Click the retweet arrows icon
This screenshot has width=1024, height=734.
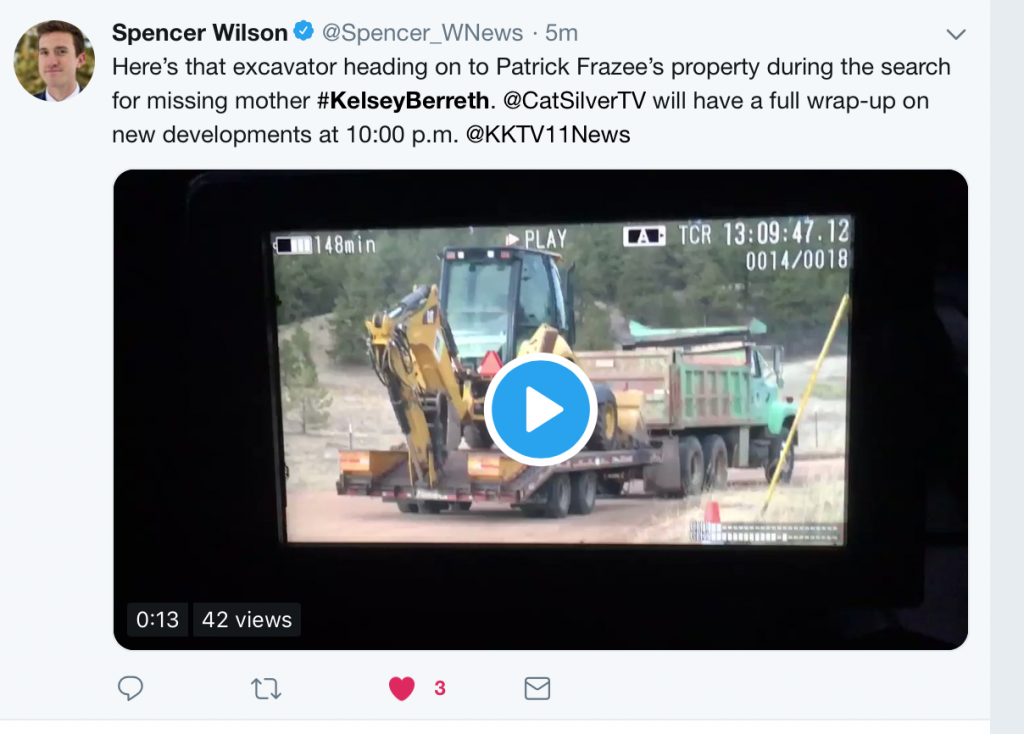pos(266,689)
